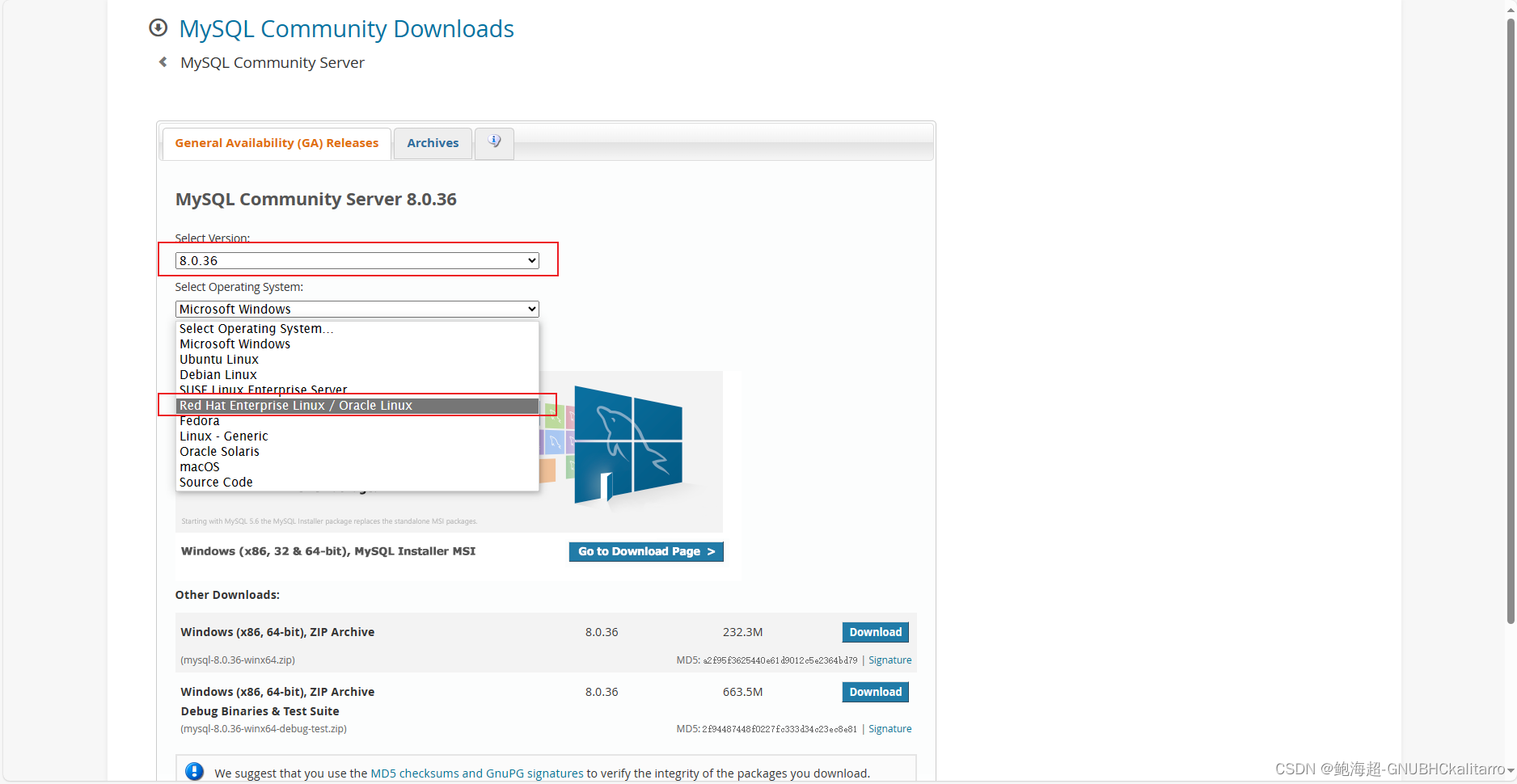Choose macOS in the dropdown list
The width and height of the screenshot is (1517, 784).
tap(357, 467)
